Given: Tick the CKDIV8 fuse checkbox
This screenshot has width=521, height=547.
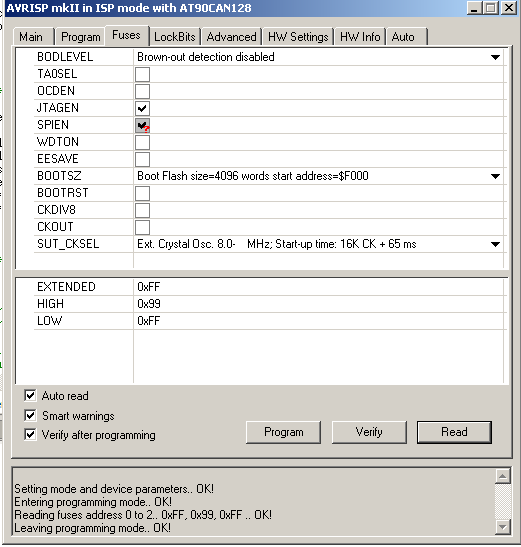Looking at the screenshot, I should (x=142, y=210).
